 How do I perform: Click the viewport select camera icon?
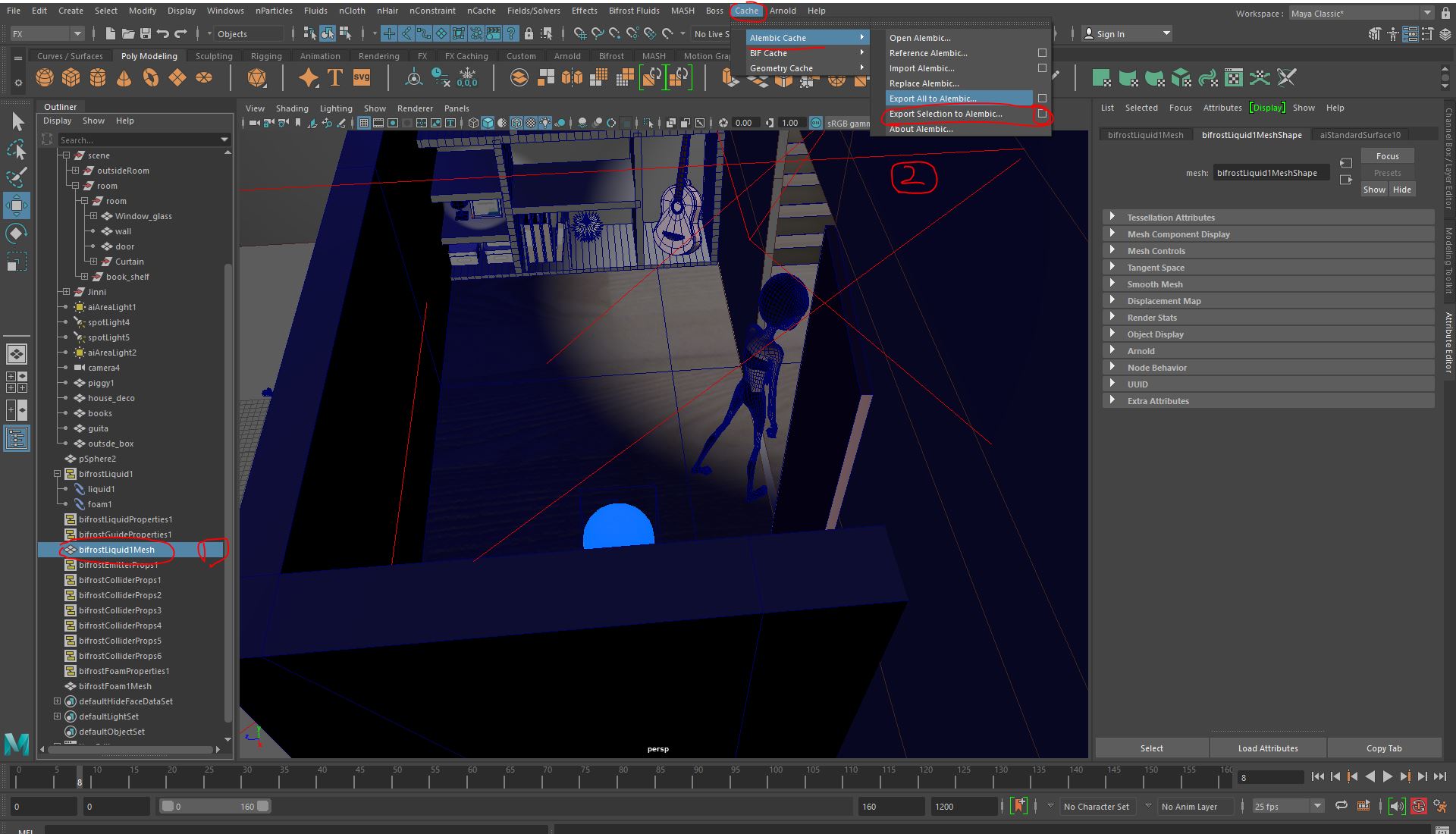click(x=255, y=123)
